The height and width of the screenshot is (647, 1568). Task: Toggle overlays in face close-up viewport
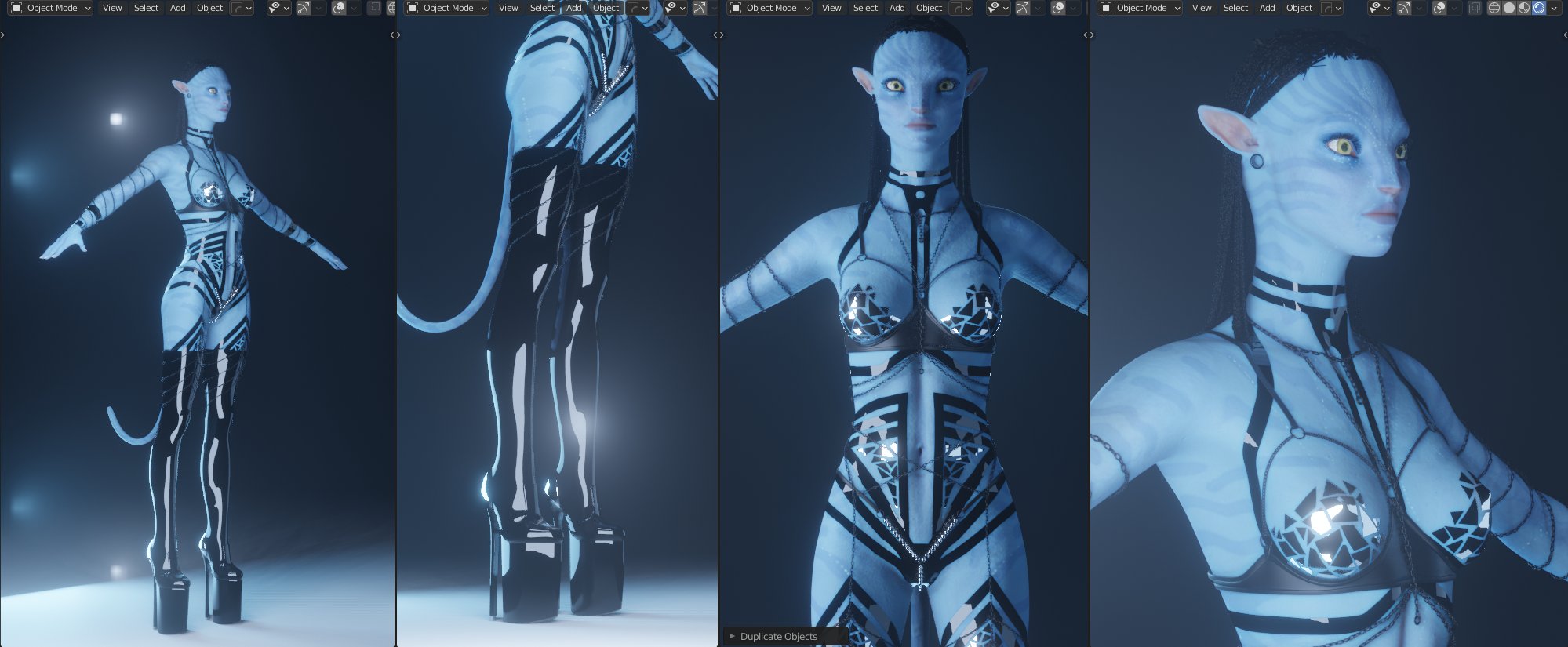(x=1439, y=8)
